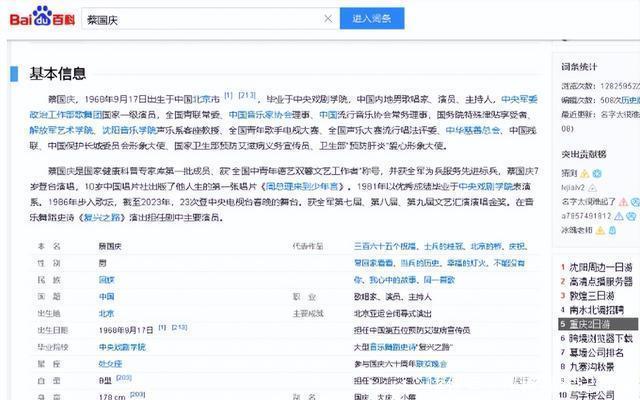Click contributor name a7857491812
Screen dimensions: 640x400
tap(586, 216)
